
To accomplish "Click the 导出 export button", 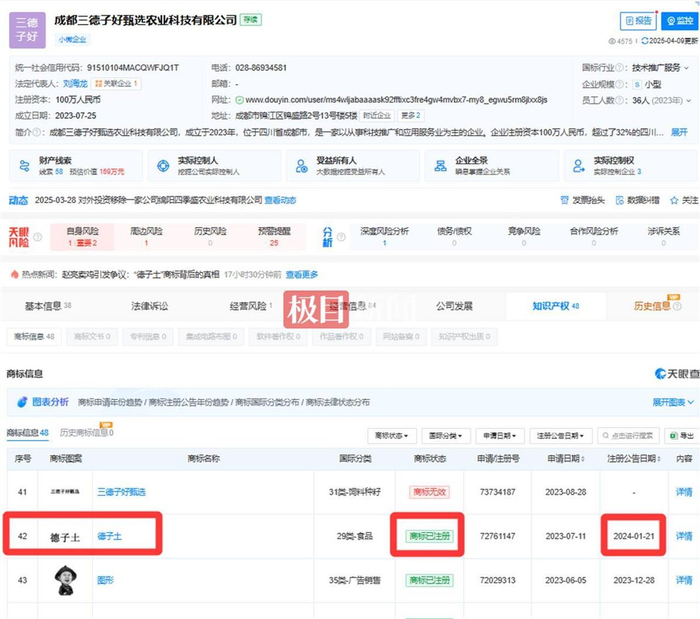I will click(681, 436).
